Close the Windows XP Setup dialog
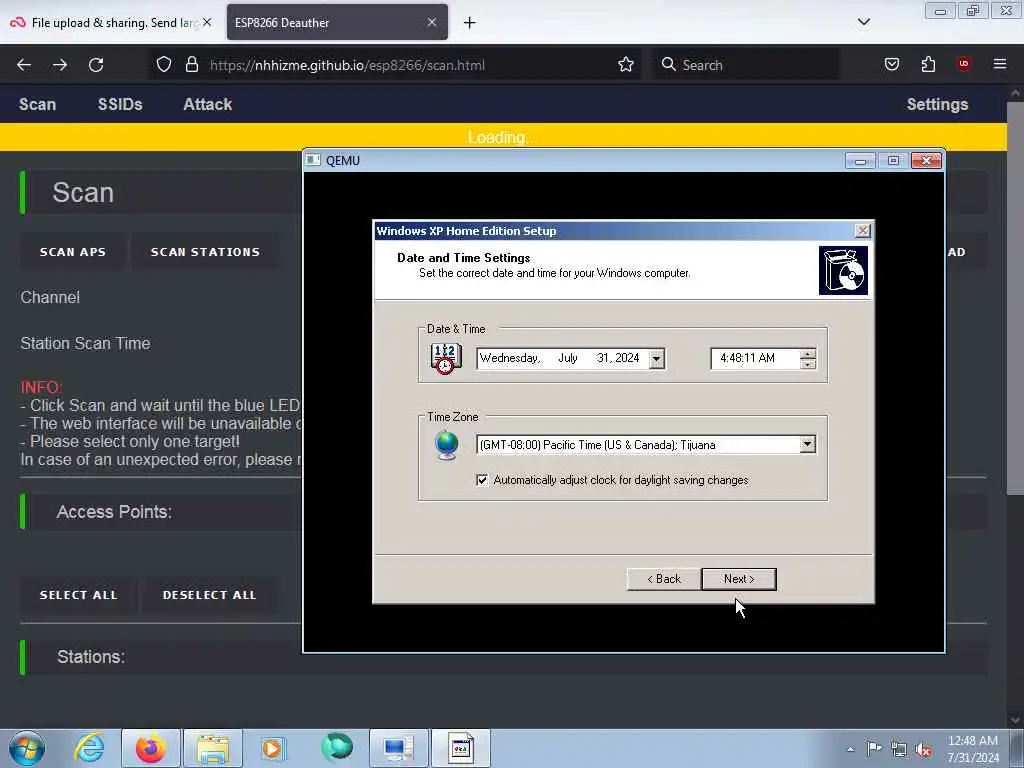The image size is (1024, 768). pyautogui.click(x=862, y=231)
